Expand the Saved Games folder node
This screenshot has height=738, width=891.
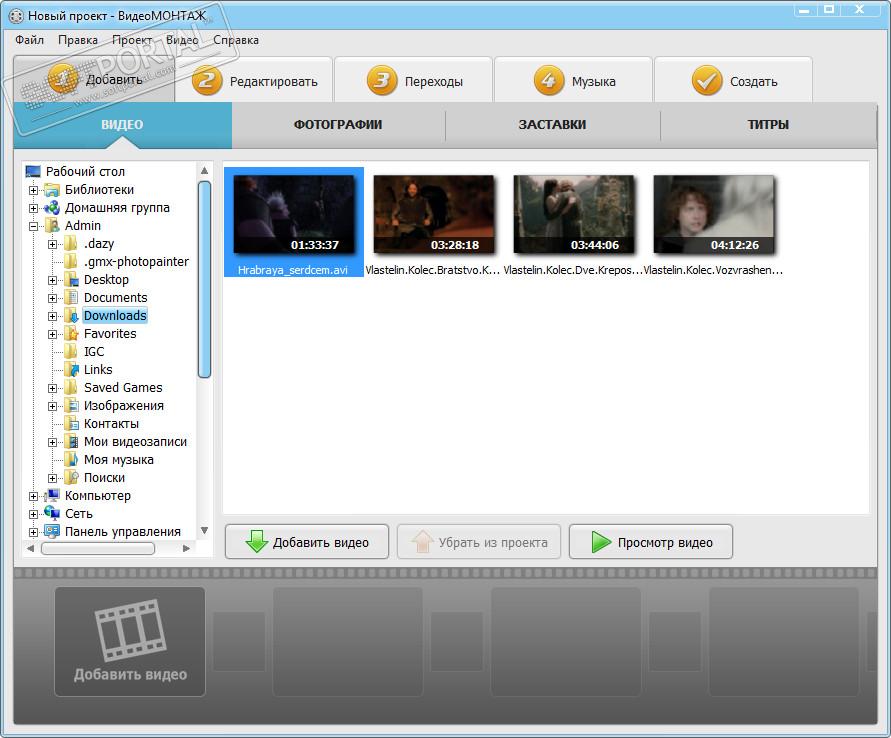(x=52, y=389)
